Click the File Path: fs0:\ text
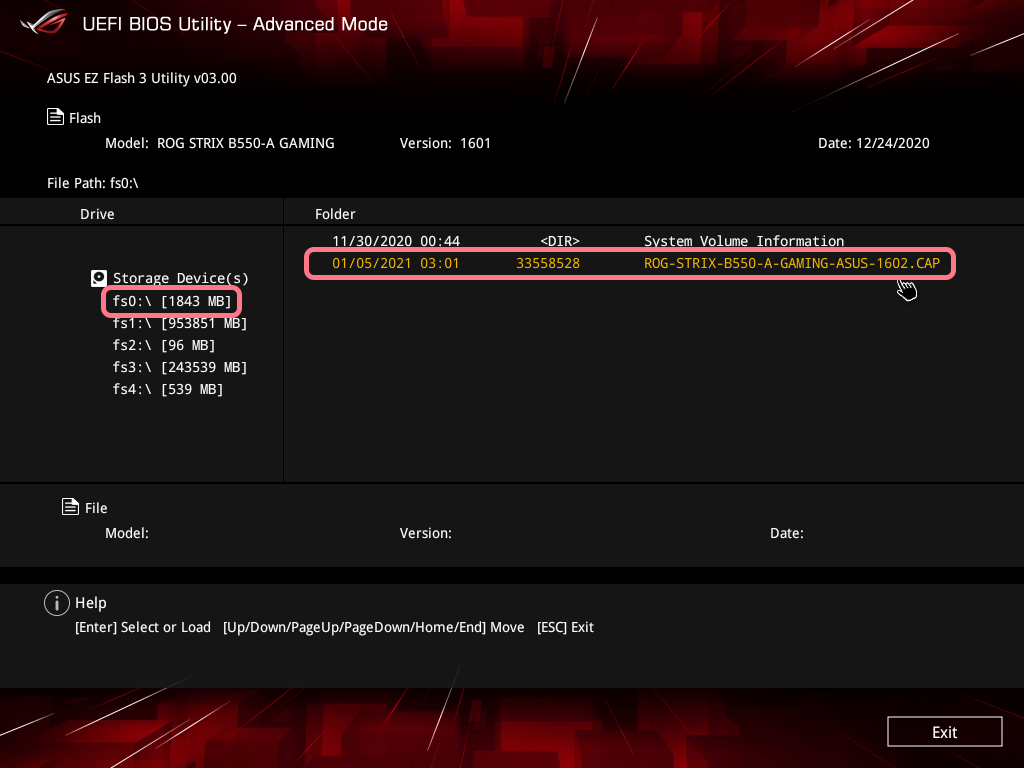The image size is (1024, 768). click(93, 183)
